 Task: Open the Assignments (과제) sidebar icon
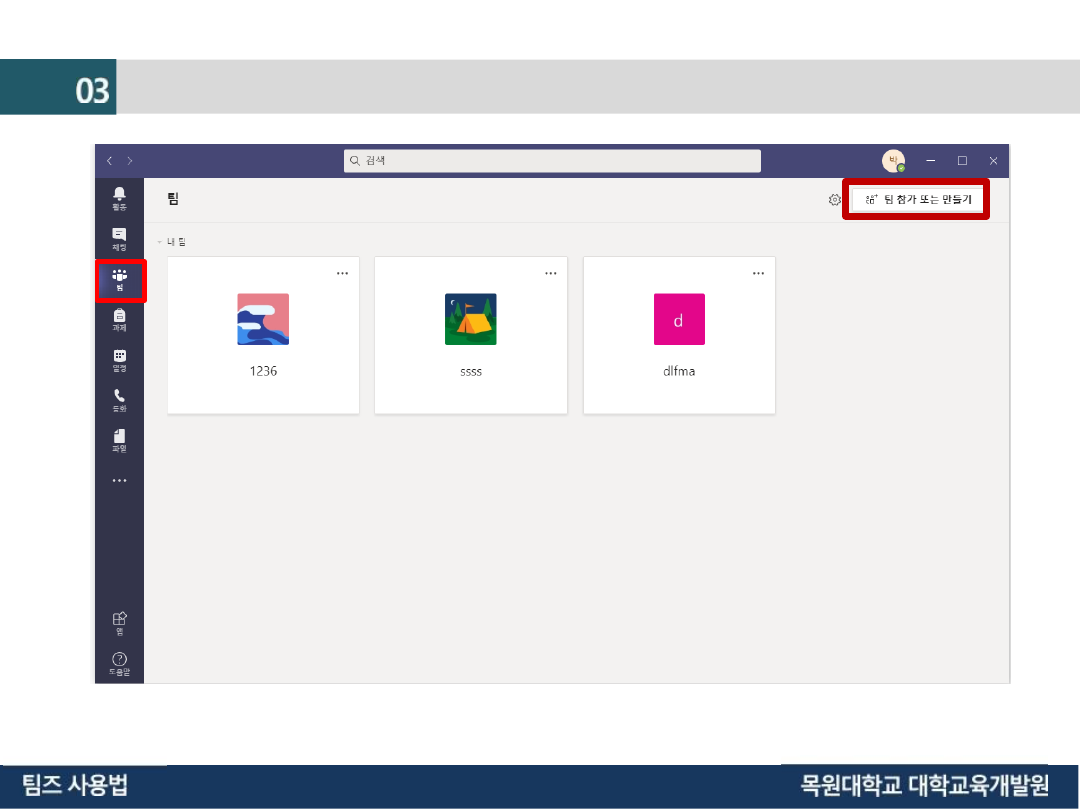point(119,319)
